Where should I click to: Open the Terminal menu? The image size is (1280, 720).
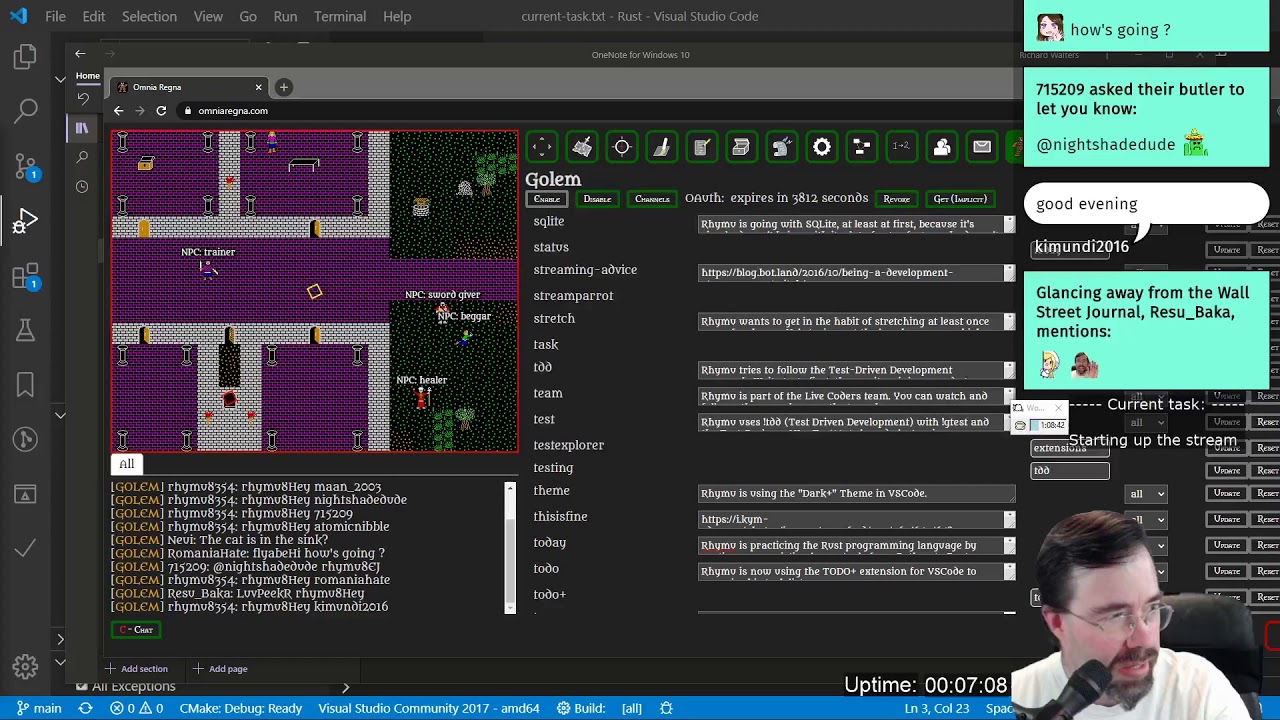click(x=340, y=16)
